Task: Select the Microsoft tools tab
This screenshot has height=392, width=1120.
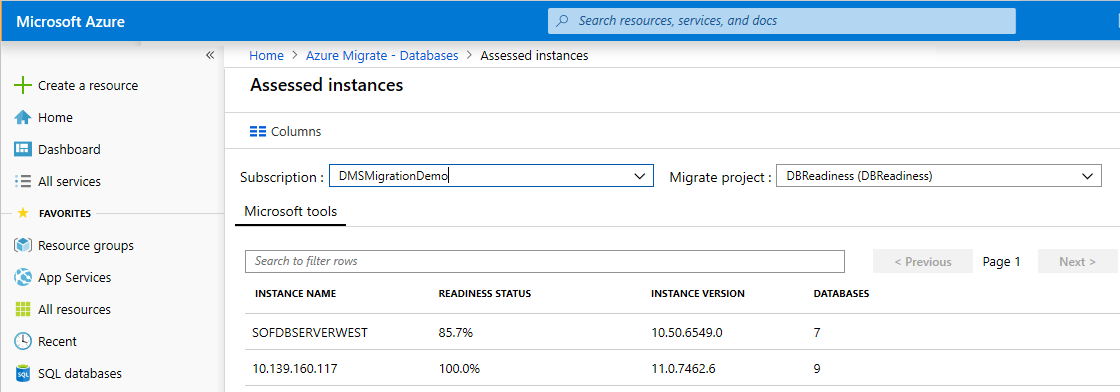Action: (291, 211)
